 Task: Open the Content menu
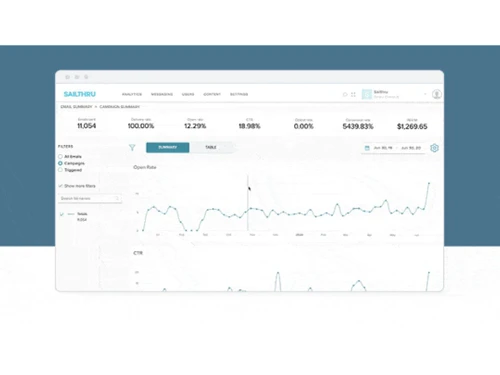point(212,94)
